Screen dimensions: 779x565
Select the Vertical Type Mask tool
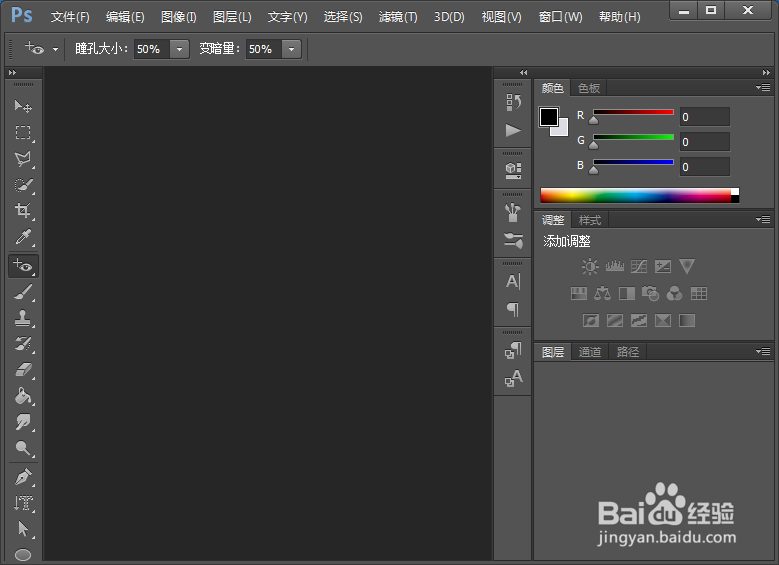[x=23, y=503]
